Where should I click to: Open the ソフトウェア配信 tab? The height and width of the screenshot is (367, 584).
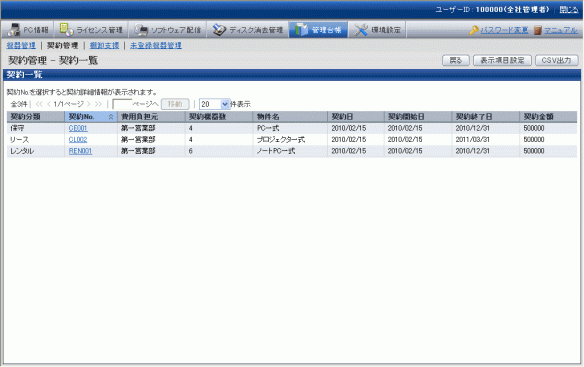(168, 30)
